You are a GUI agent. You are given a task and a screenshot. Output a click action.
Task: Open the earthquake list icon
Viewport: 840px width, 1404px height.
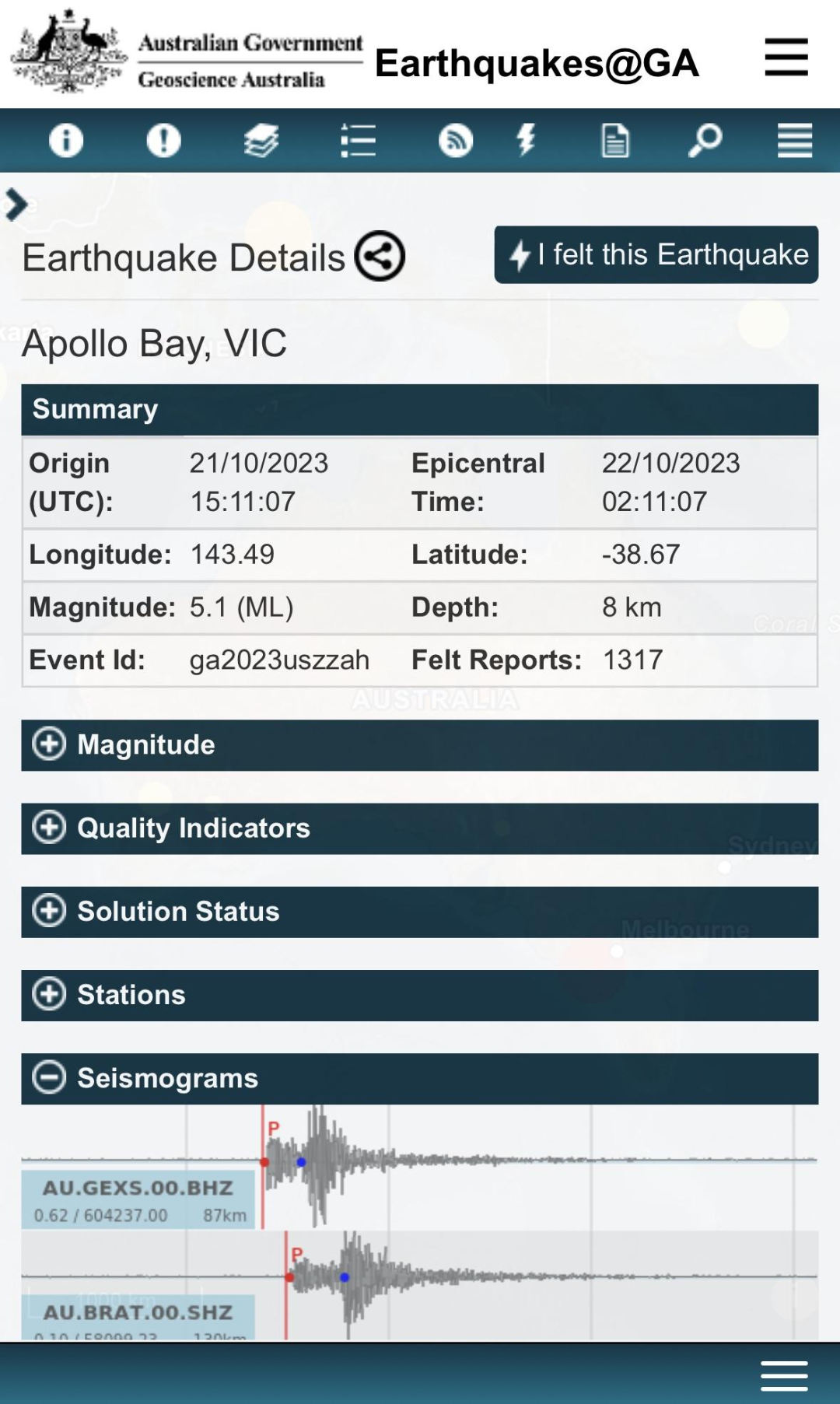coord(358,141)
